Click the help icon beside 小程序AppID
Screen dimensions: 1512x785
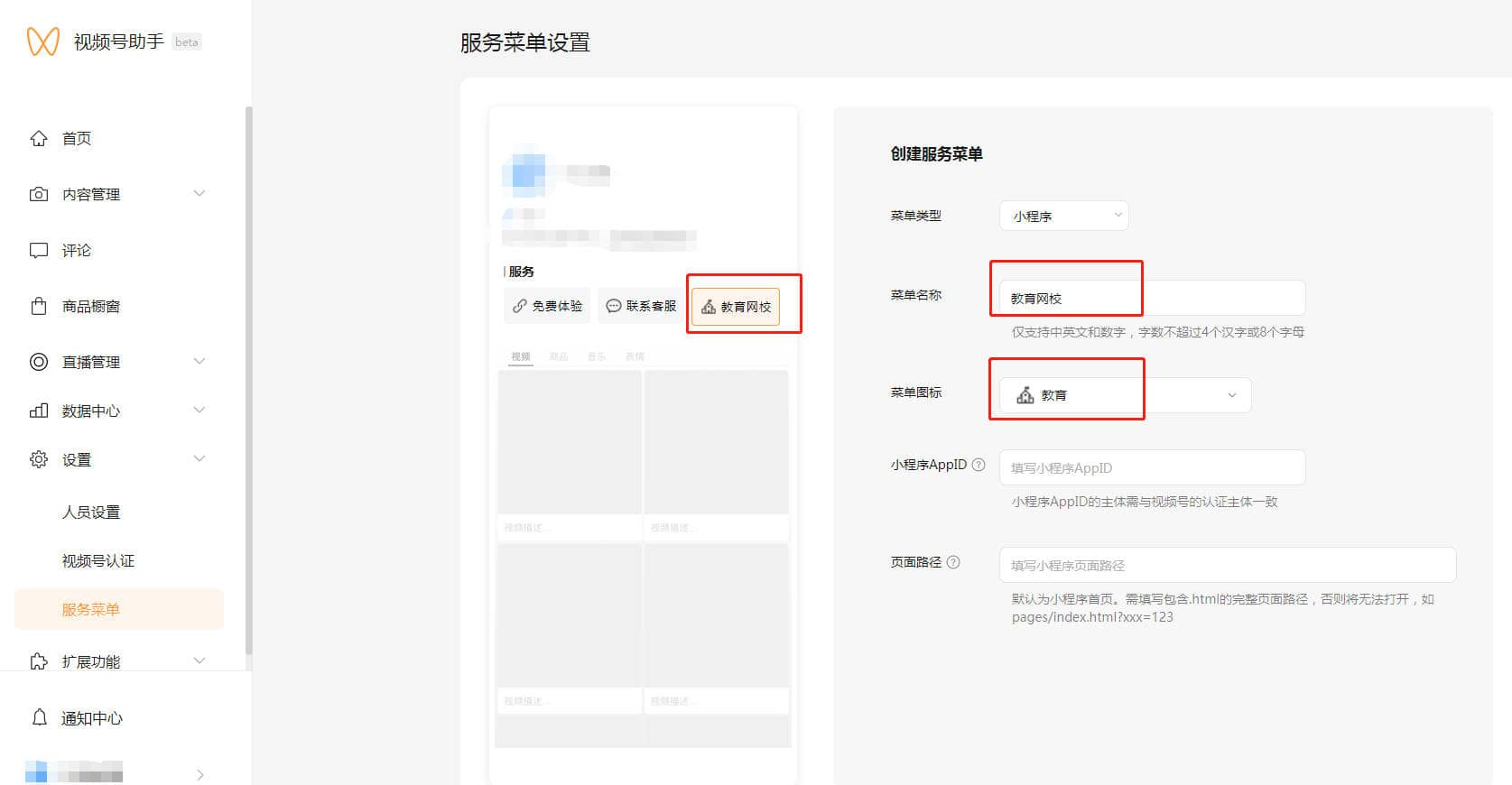point(979,465)
